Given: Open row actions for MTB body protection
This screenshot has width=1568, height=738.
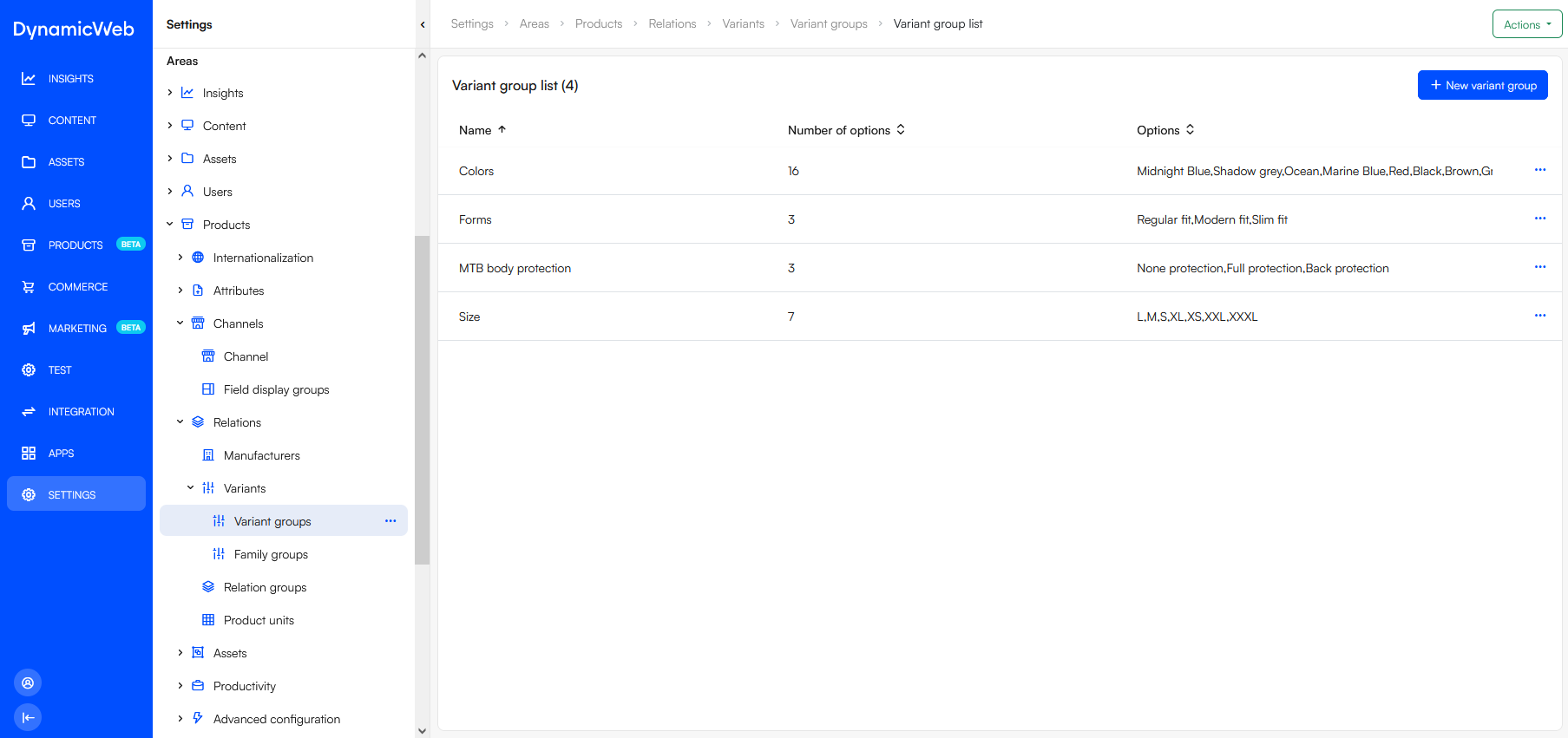Looking at the screenshot, I should 1540,267.
